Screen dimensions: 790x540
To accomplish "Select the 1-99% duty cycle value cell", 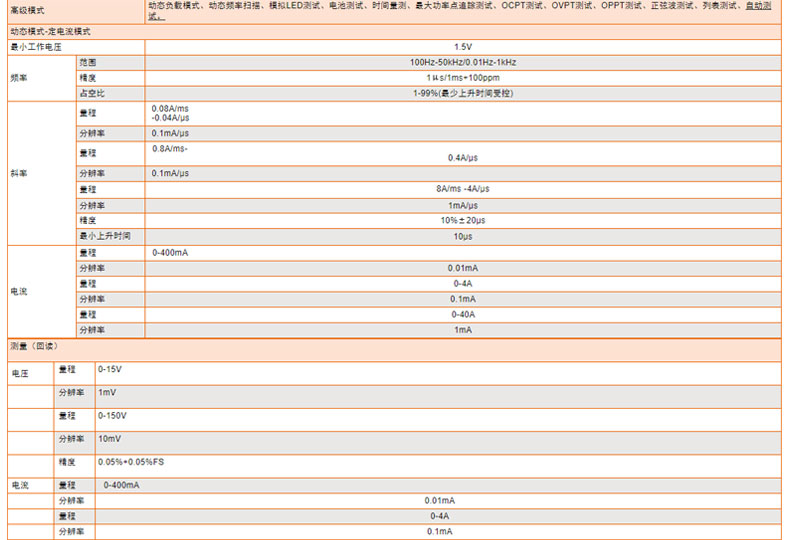I will pyautogui.click(x=462, y=93).
